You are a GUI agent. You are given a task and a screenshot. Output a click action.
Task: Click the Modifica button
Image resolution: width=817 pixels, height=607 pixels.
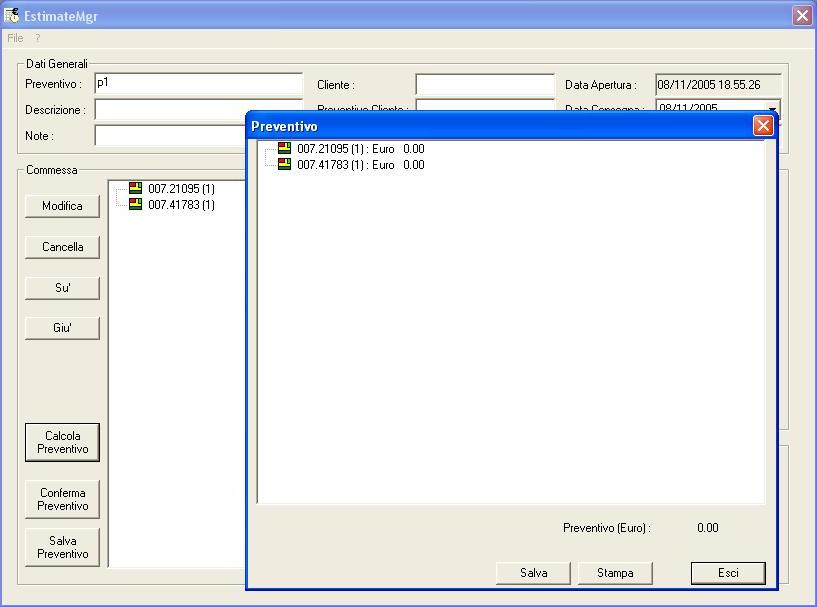pyautogui.click(x=63, y=206)
